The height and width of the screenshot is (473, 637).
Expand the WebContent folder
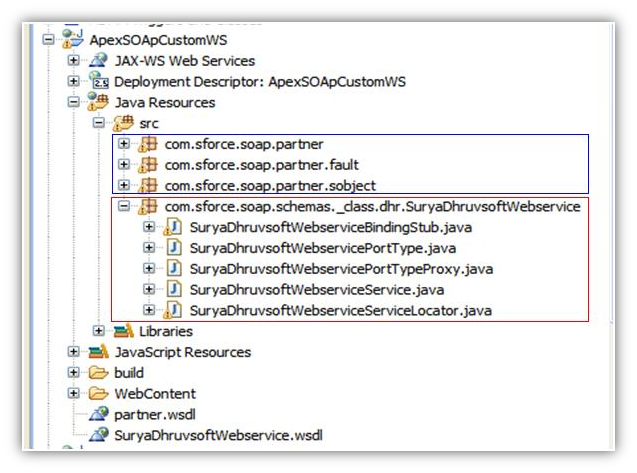pyautogui.click(x=74, y=393)
